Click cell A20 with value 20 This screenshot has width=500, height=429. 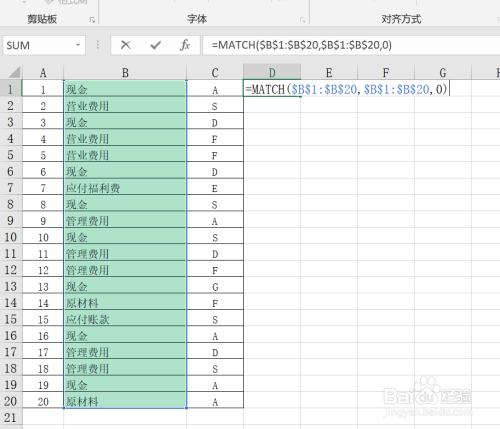pyautogui.click(x=43, y=401)
